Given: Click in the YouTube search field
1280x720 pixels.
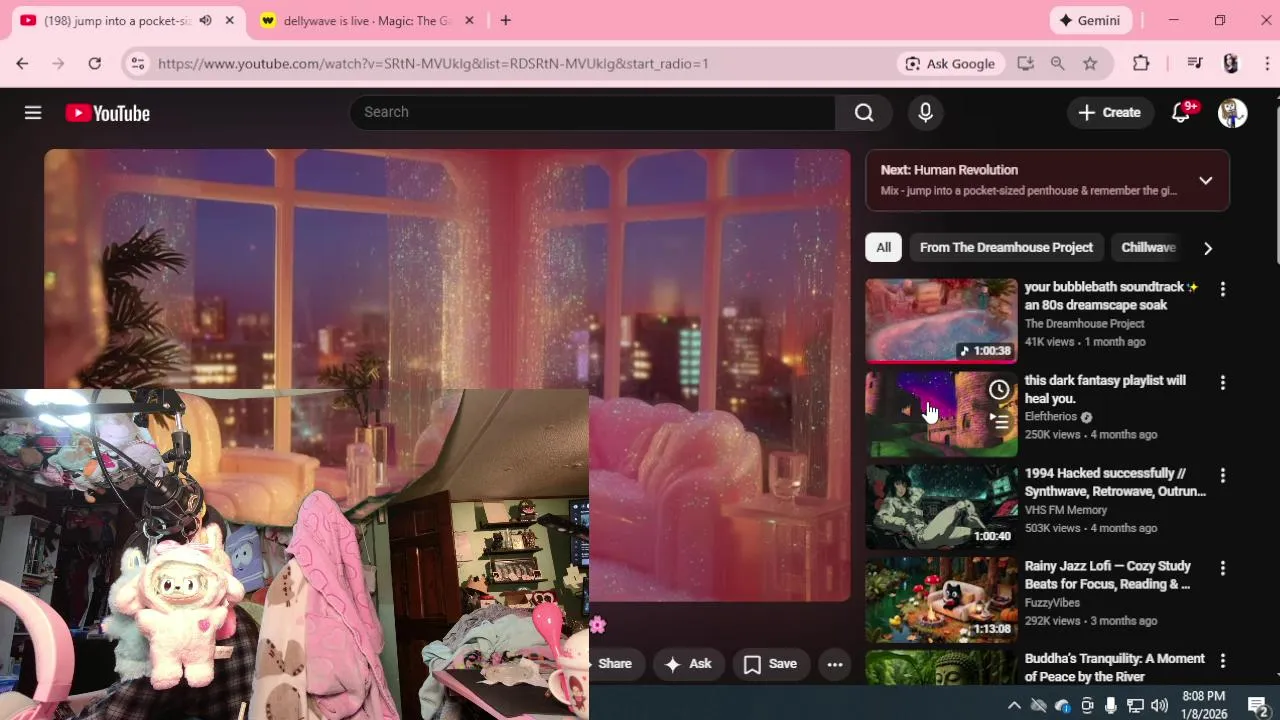Looking at the screenshot, I should [x=592, y=113].
